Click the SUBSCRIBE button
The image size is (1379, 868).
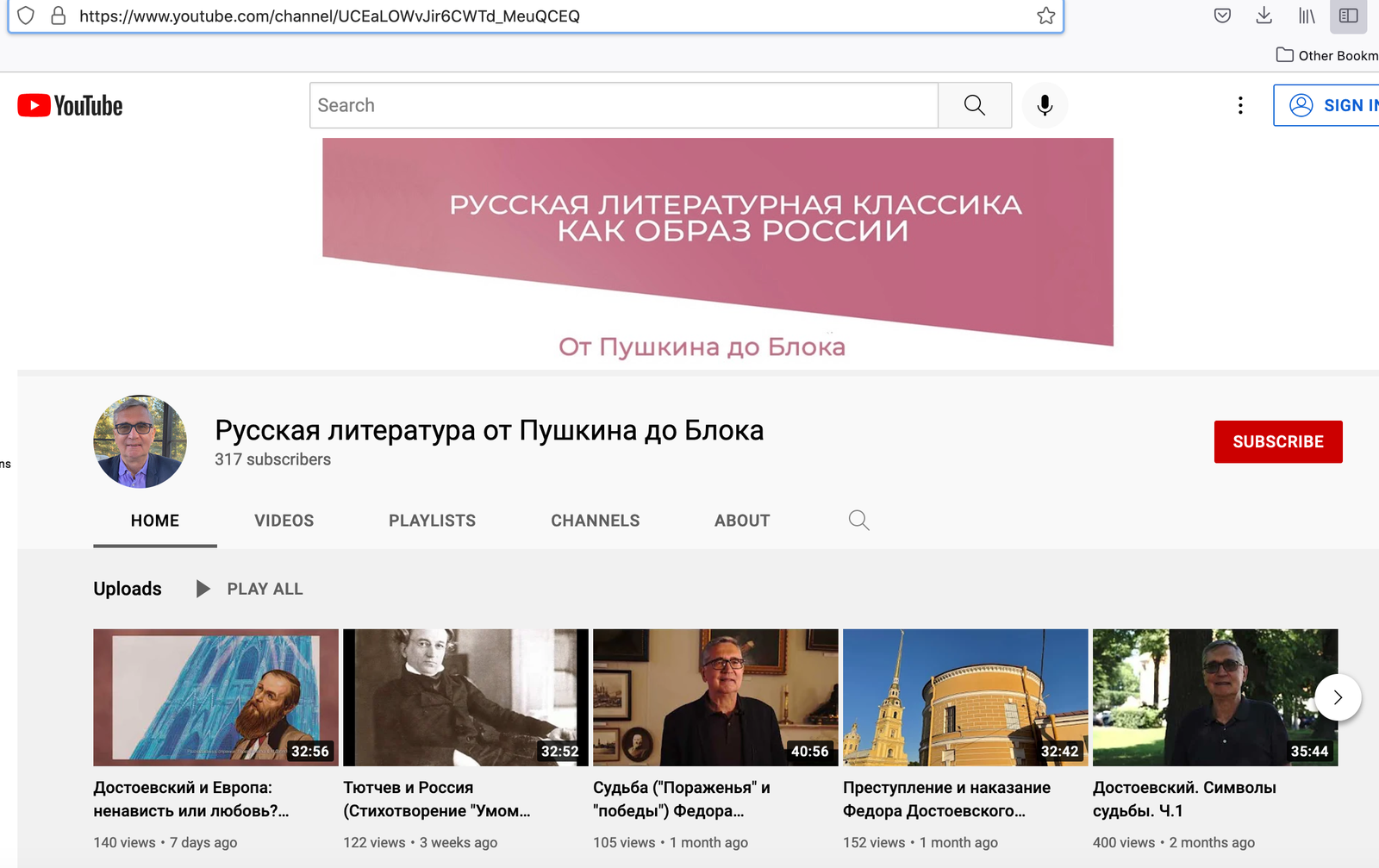point(1278,441)
